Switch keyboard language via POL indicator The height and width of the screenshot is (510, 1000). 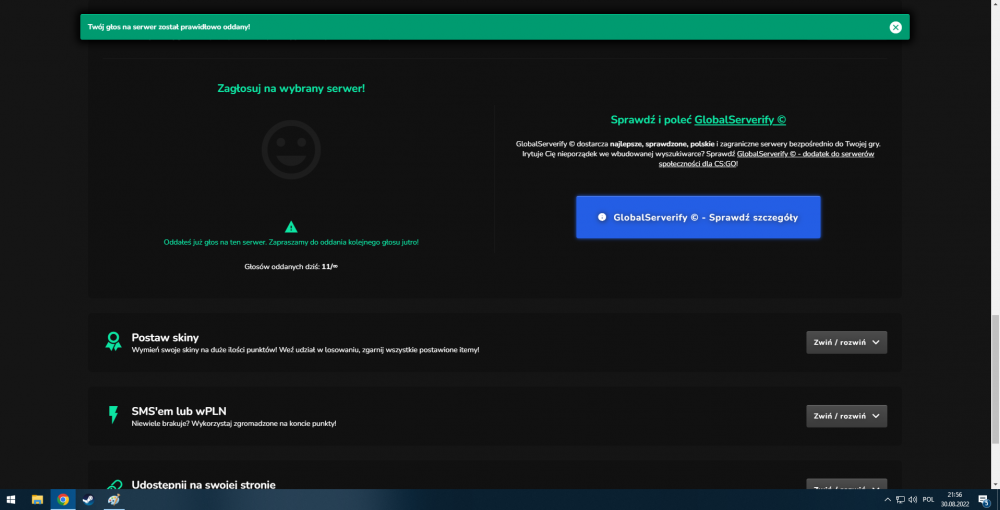coord(928,500)
